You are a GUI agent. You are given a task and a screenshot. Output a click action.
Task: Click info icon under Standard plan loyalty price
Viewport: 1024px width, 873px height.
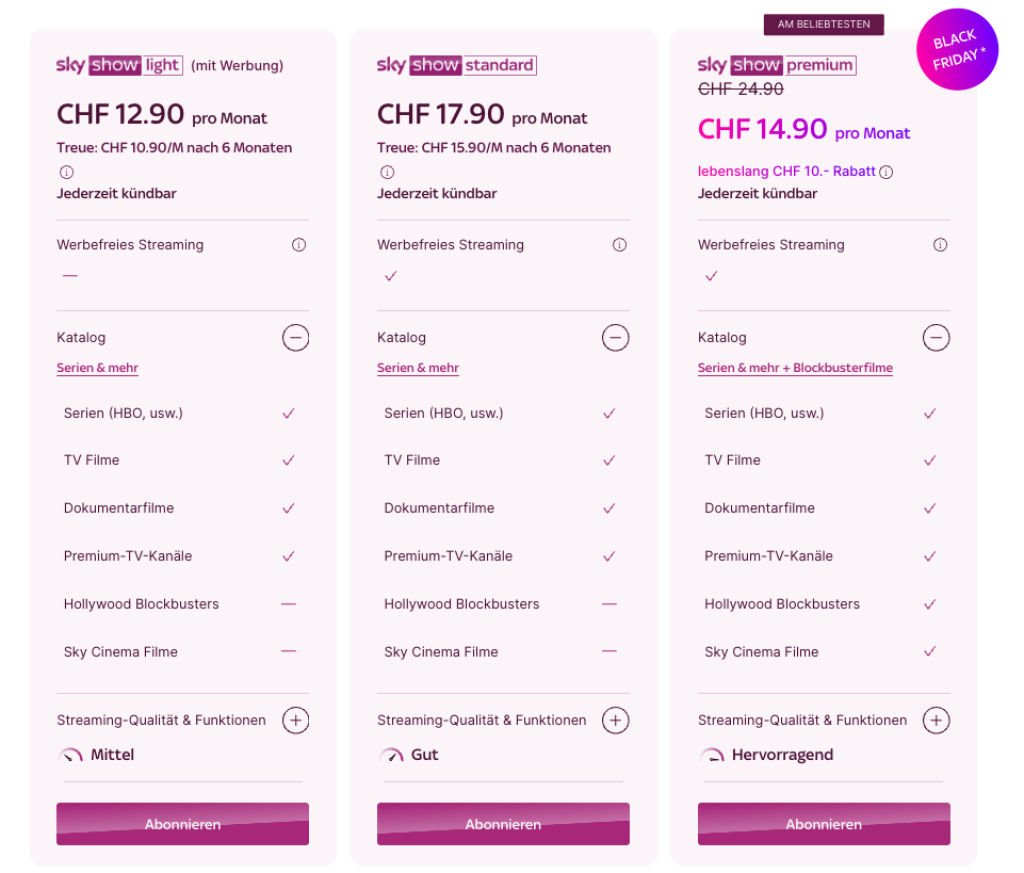[x=387, y=172]
